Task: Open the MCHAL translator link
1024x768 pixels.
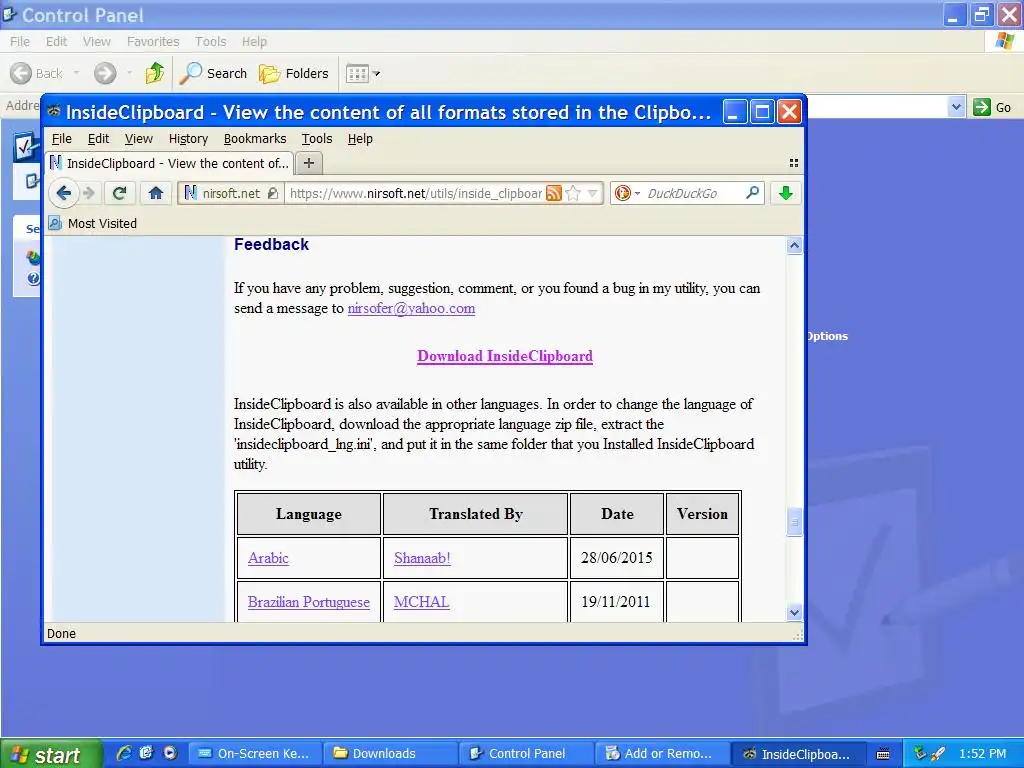Action: click(x=421, y=601)
